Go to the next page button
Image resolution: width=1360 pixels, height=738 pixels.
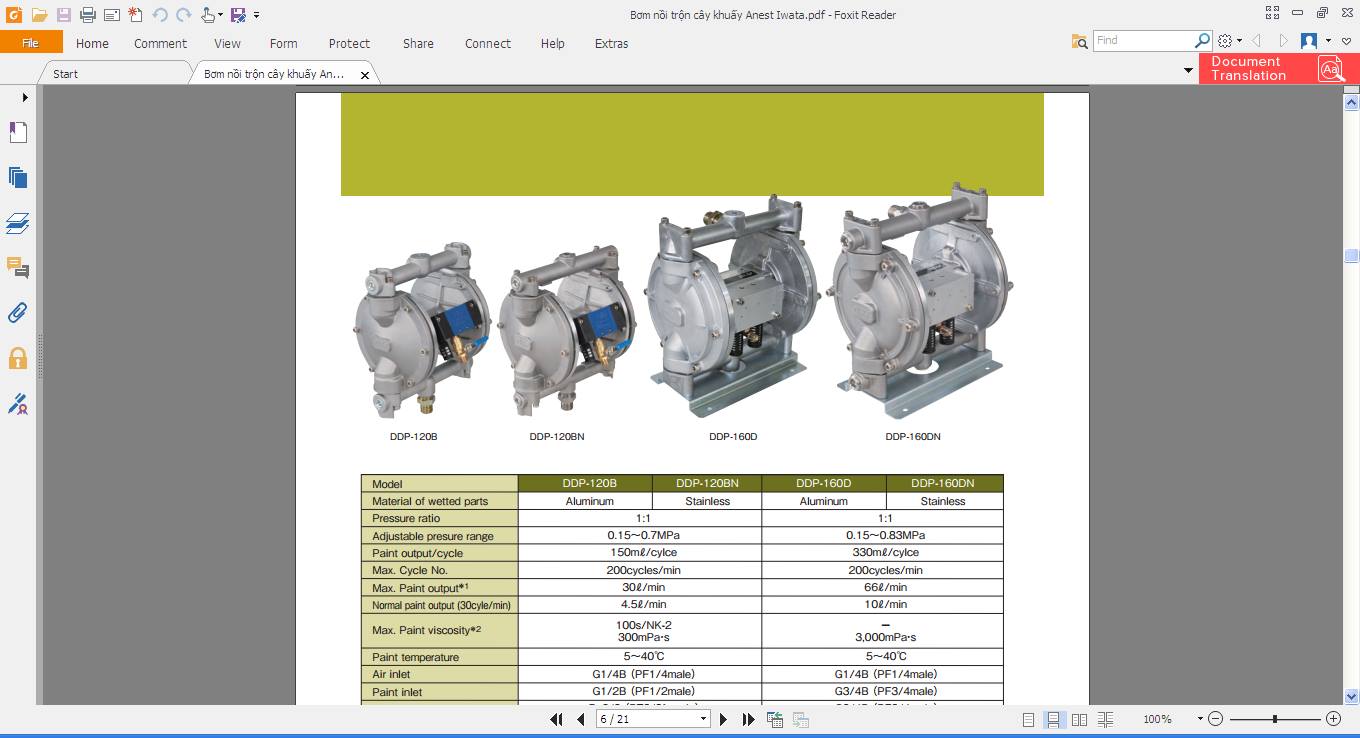click(x=723, y=719)
